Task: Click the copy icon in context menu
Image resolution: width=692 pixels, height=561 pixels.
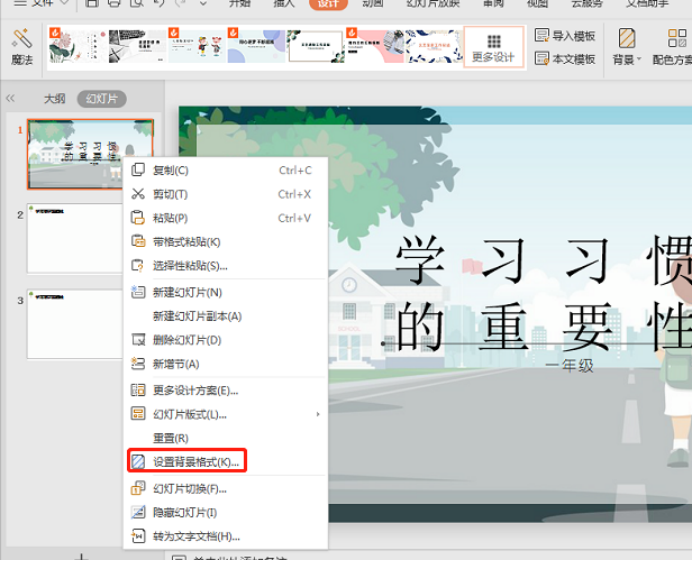Action: [x=138, y=169]
